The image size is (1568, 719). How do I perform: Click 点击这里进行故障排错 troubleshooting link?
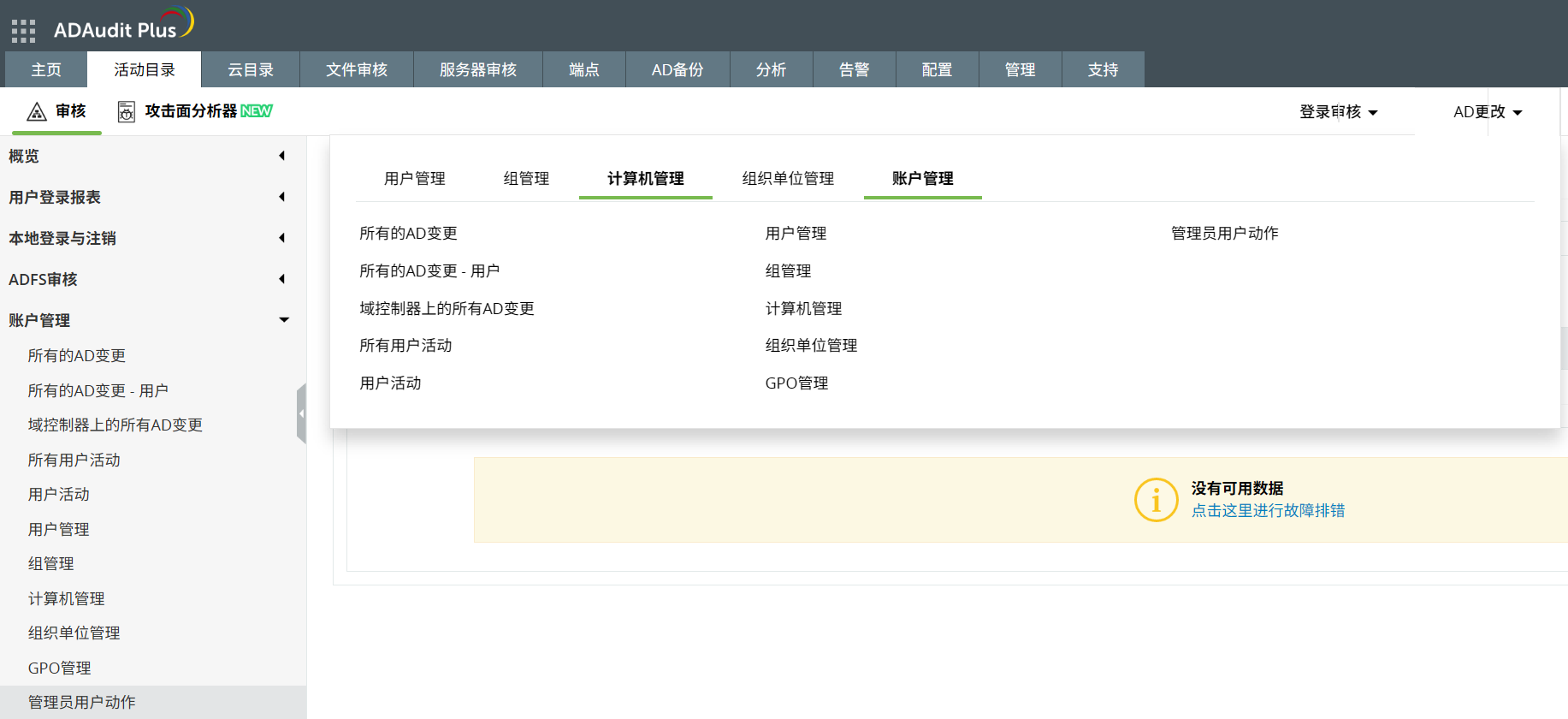[1268, 510]
